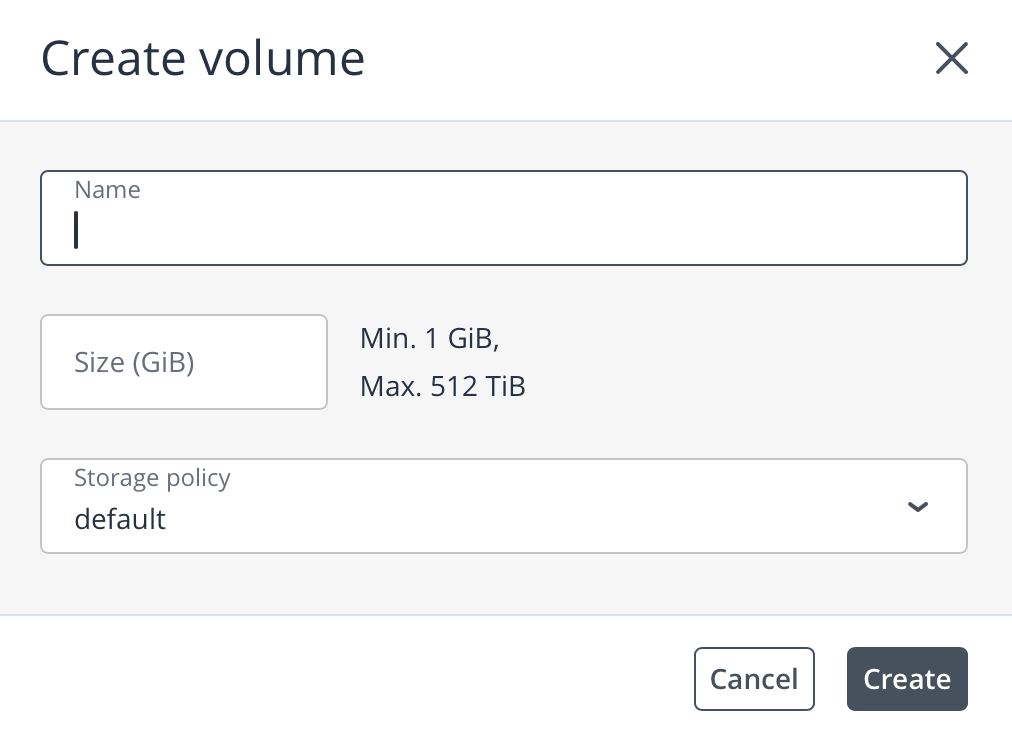The image size is (1012, 738).
Task: Click the 'Name' field label
Action: coord(107,190)
